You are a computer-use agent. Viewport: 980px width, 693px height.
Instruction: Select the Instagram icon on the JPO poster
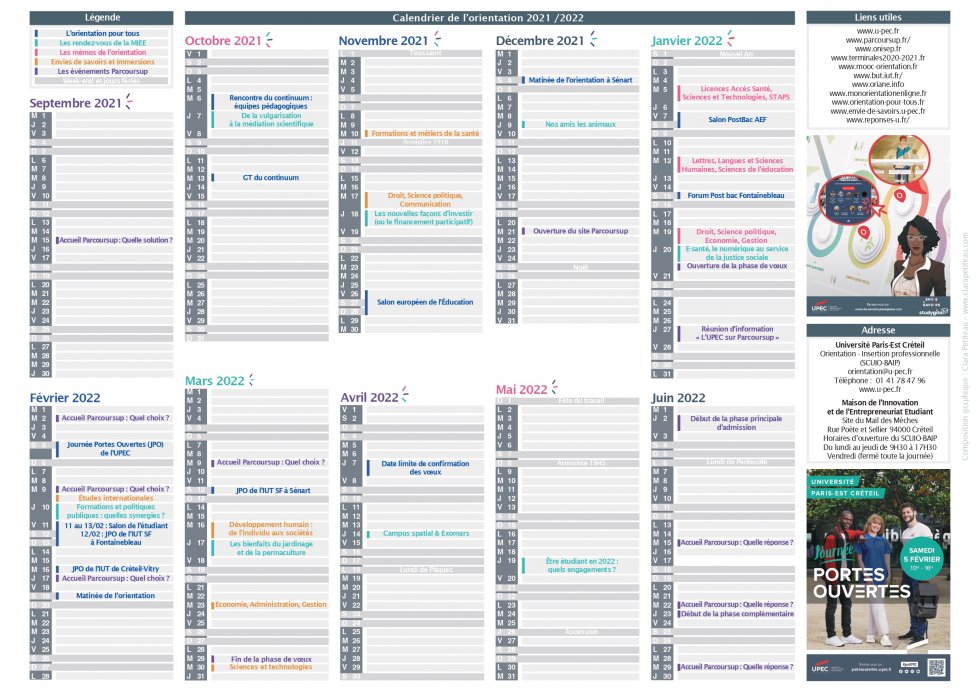click(x=912, y=672)
